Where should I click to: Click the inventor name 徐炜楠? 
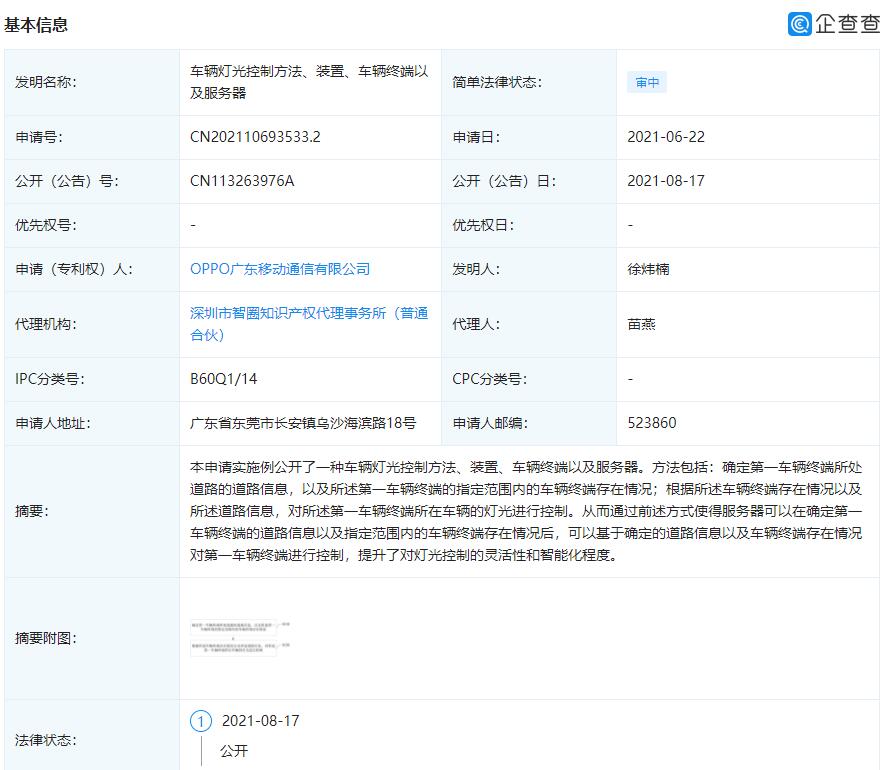650,269
